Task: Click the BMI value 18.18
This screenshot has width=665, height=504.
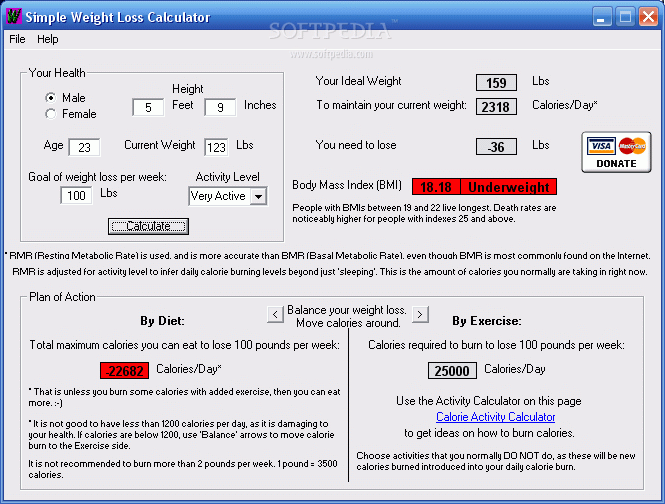Action: (436, 187)
